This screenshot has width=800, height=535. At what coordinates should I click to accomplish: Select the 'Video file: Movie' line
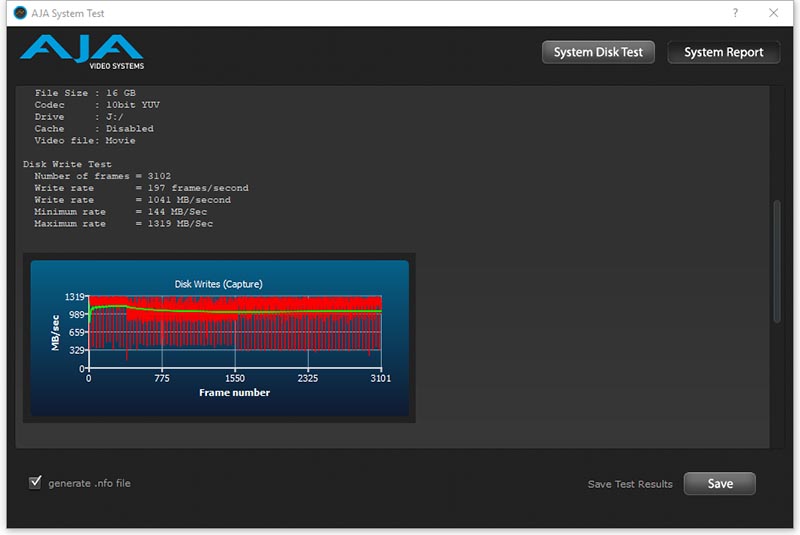85,140
